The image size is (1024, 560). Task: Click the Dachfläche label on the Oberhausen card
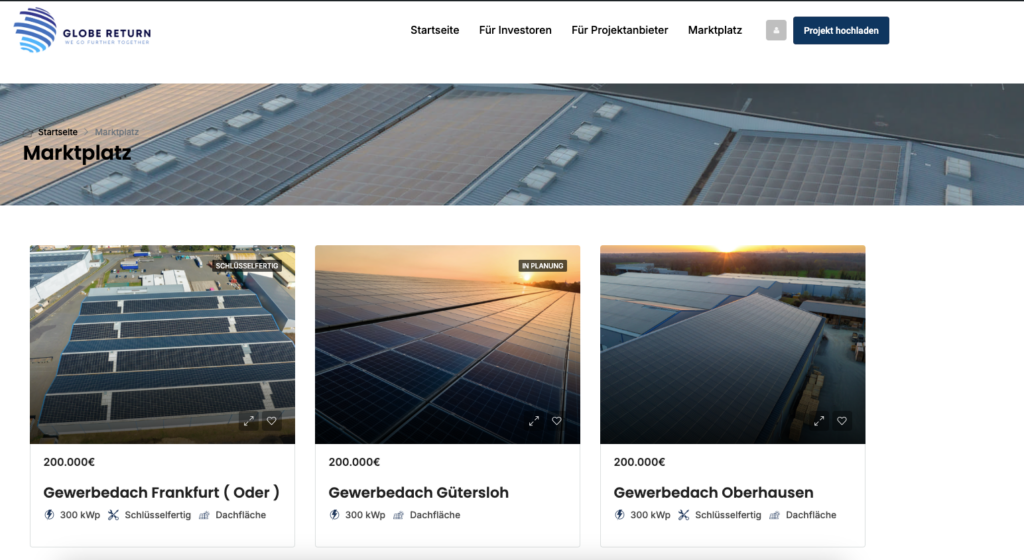810,515
